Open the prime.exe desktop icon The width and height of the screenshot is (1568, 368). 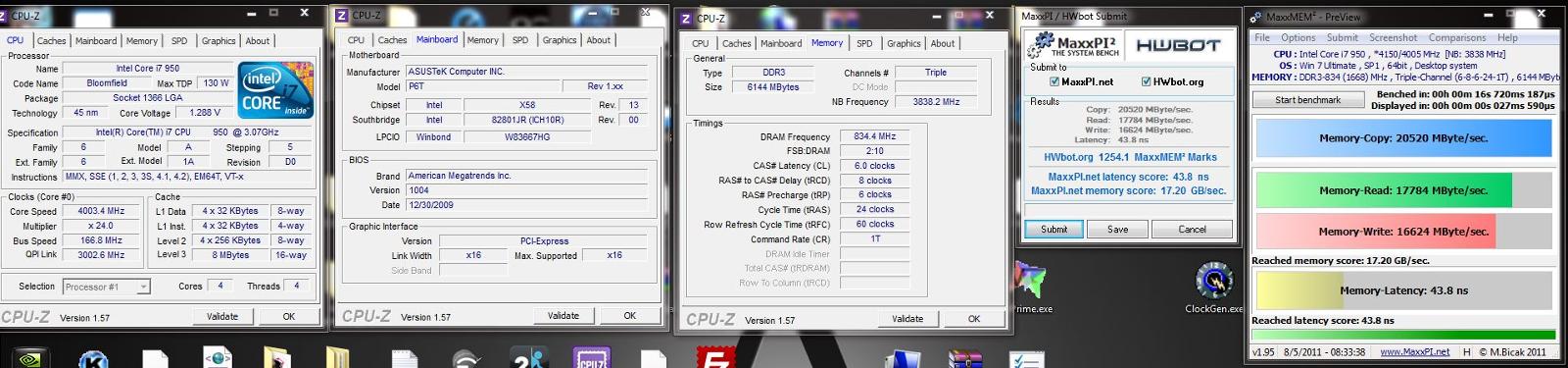pos(1031,289)
